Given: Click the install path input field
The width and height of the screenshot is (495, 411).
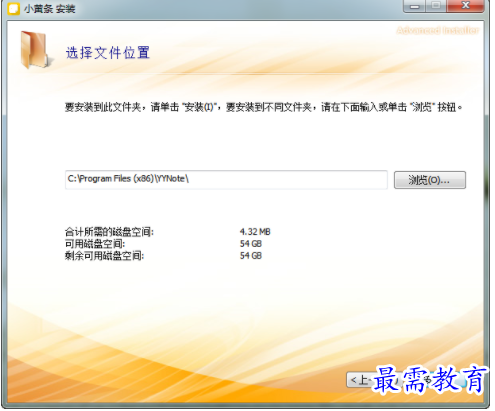Looking at the screenshot, I should pos(226,180).
